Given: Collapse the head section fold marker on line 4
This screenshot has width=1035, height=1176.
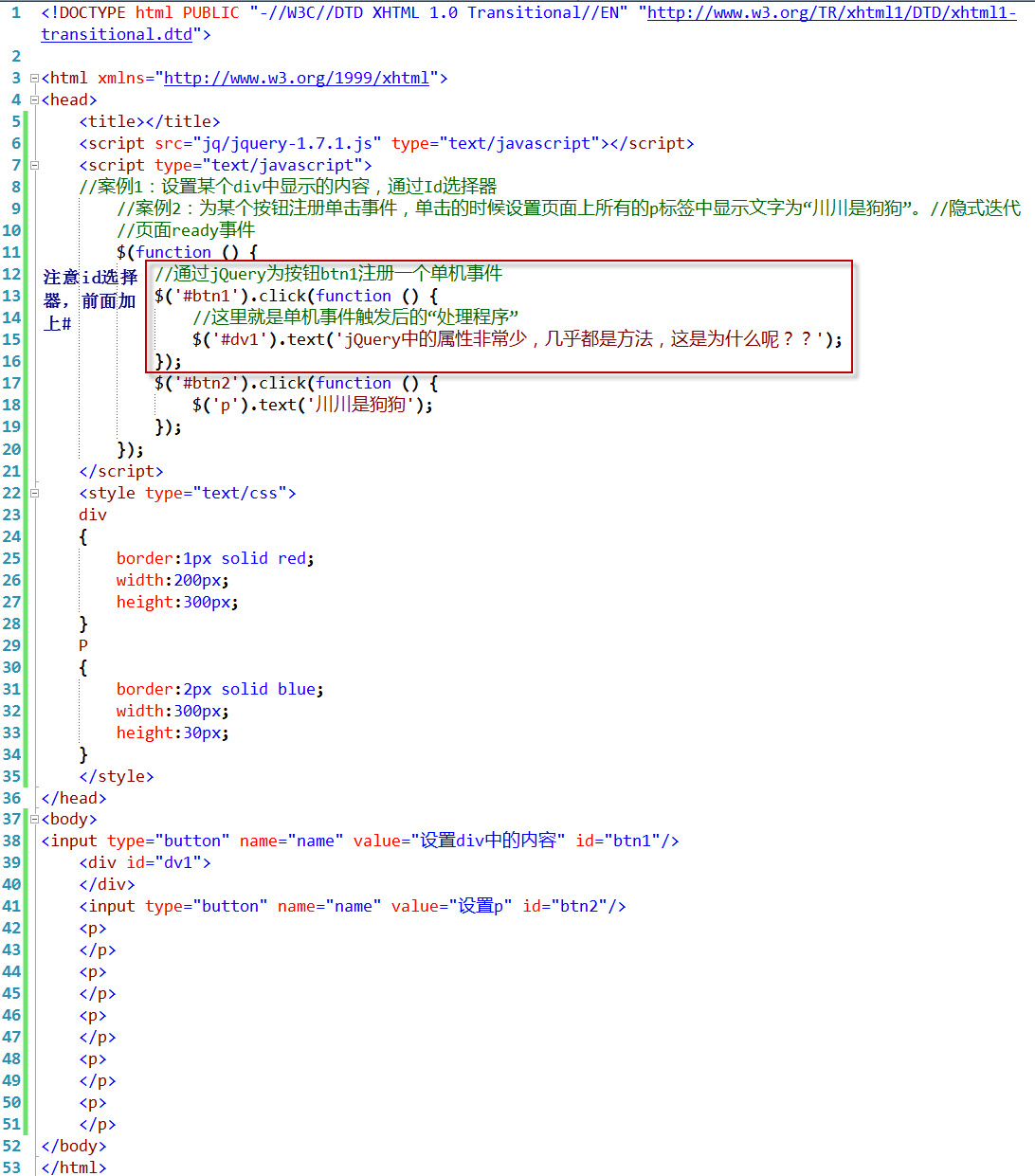Looking at the screenshot, I should point(34,100).
